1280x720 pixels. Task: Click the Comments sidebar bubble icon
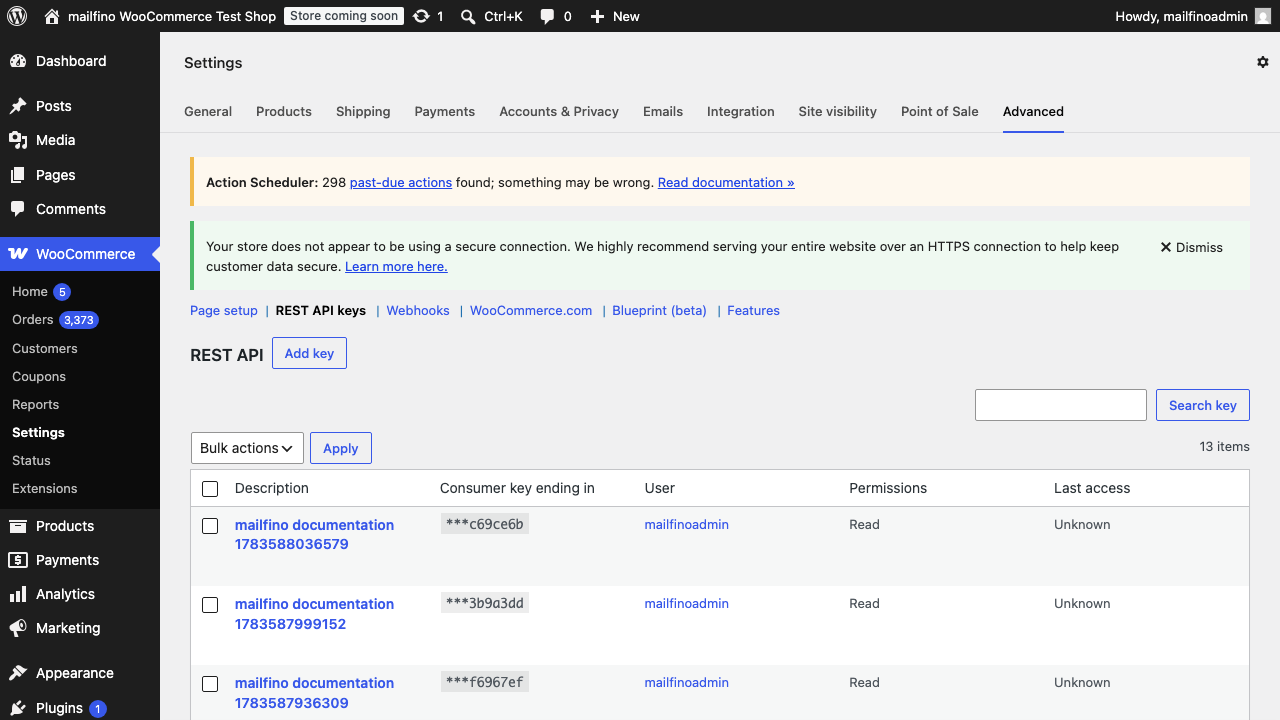coord(18,209)
